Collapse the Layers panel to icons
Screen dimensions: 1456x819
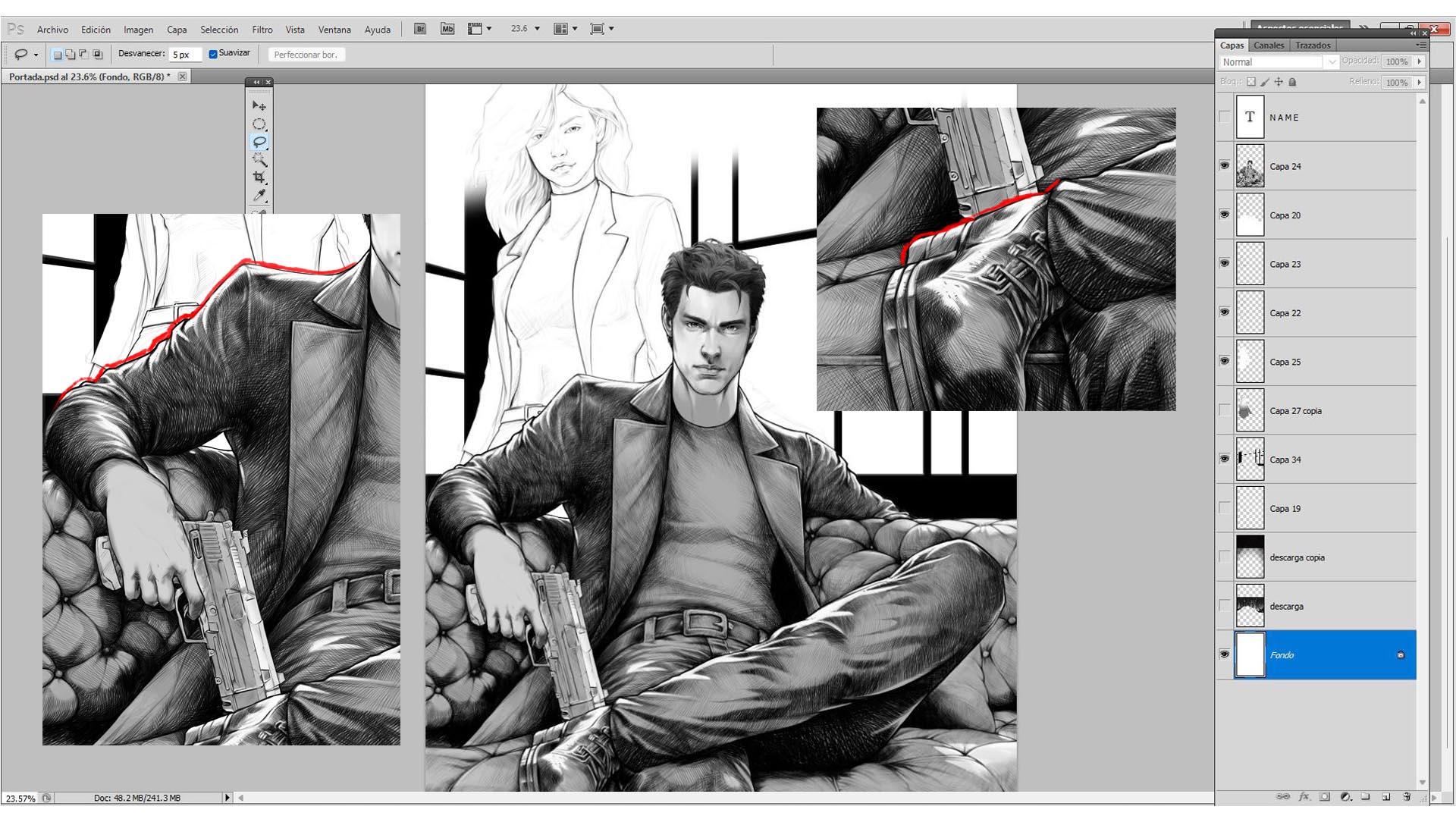[x=1413, y=33]
